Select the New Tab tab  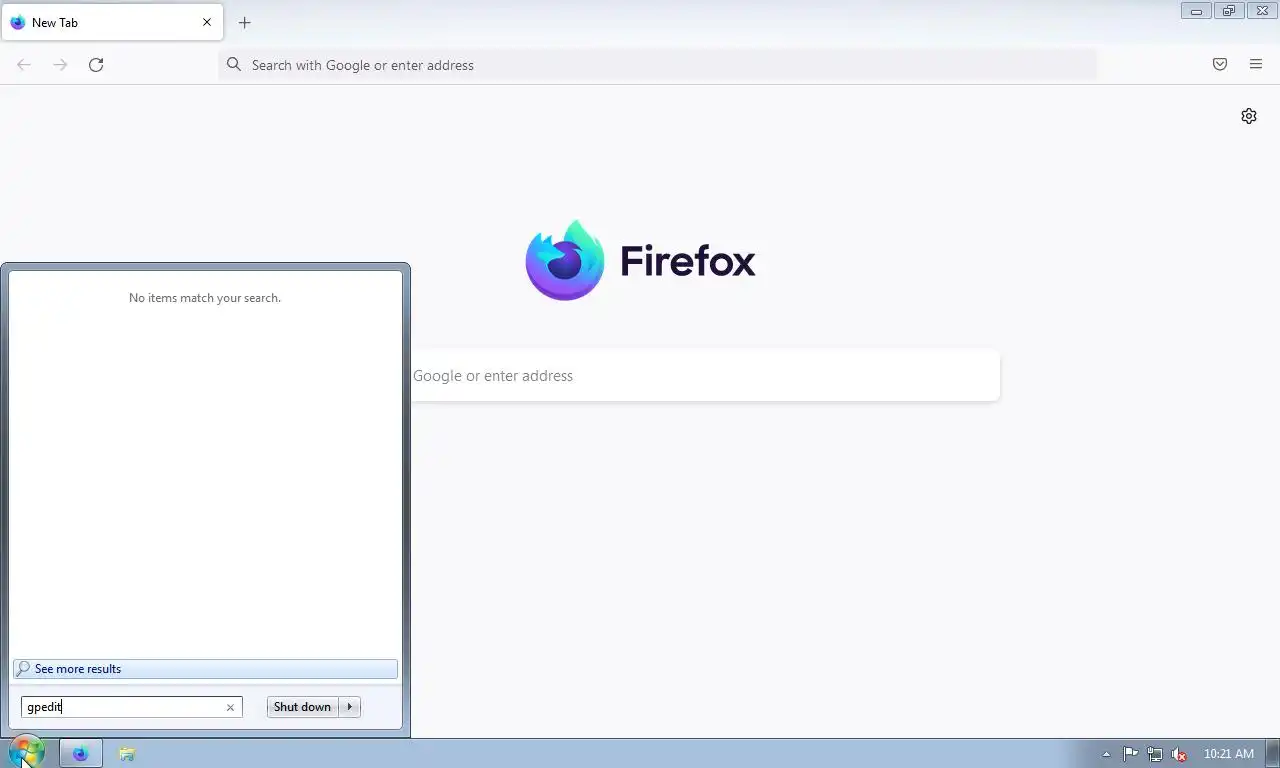tap(112, 22)
